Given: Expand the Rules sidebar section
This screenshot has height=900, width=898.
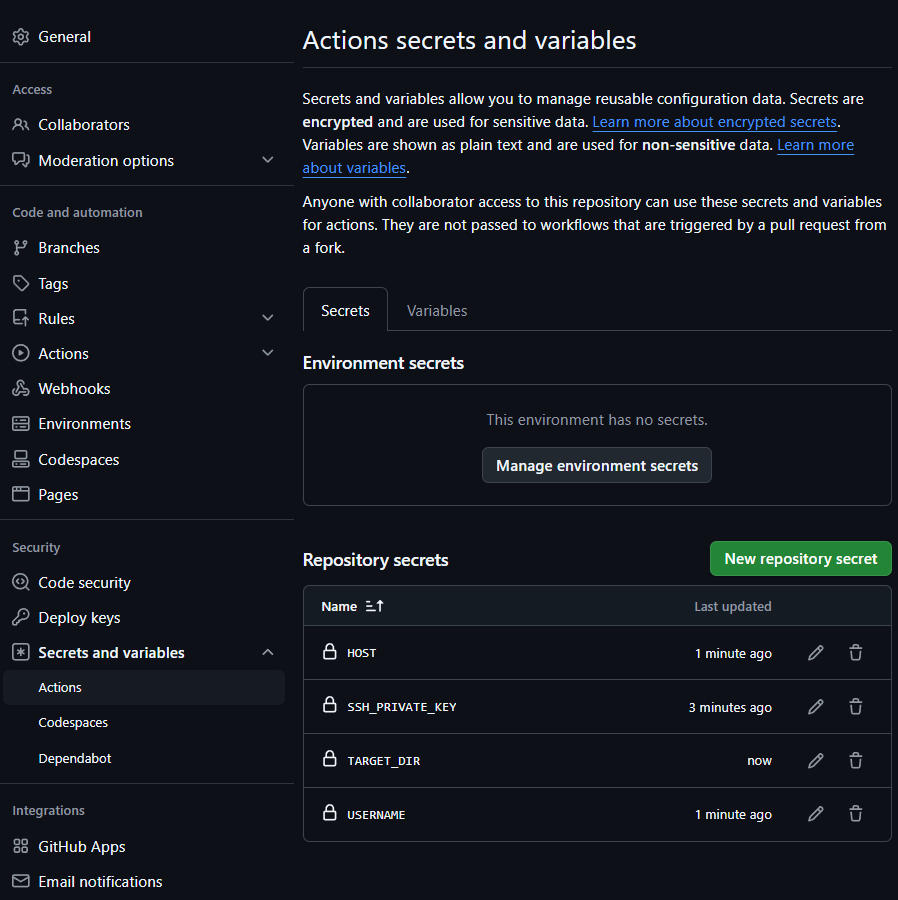Looking at the screenshot, I should click(x=267, y=318).
